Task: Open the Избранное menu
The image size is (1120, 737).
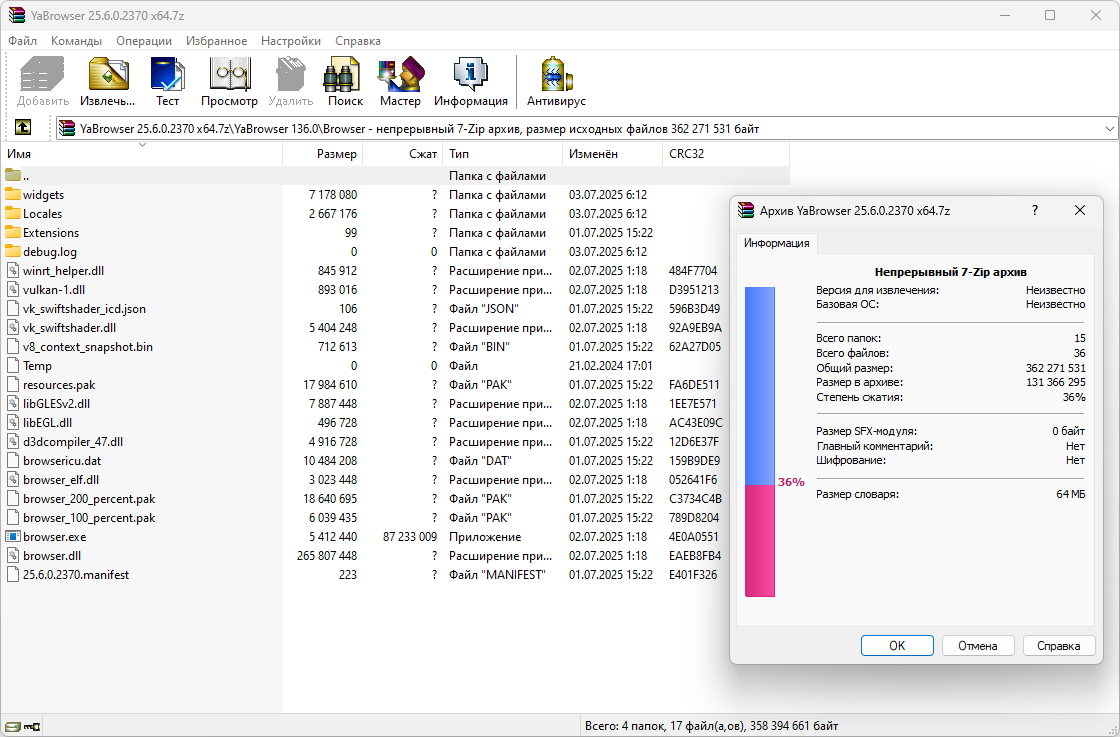Action: pos(216,41)
